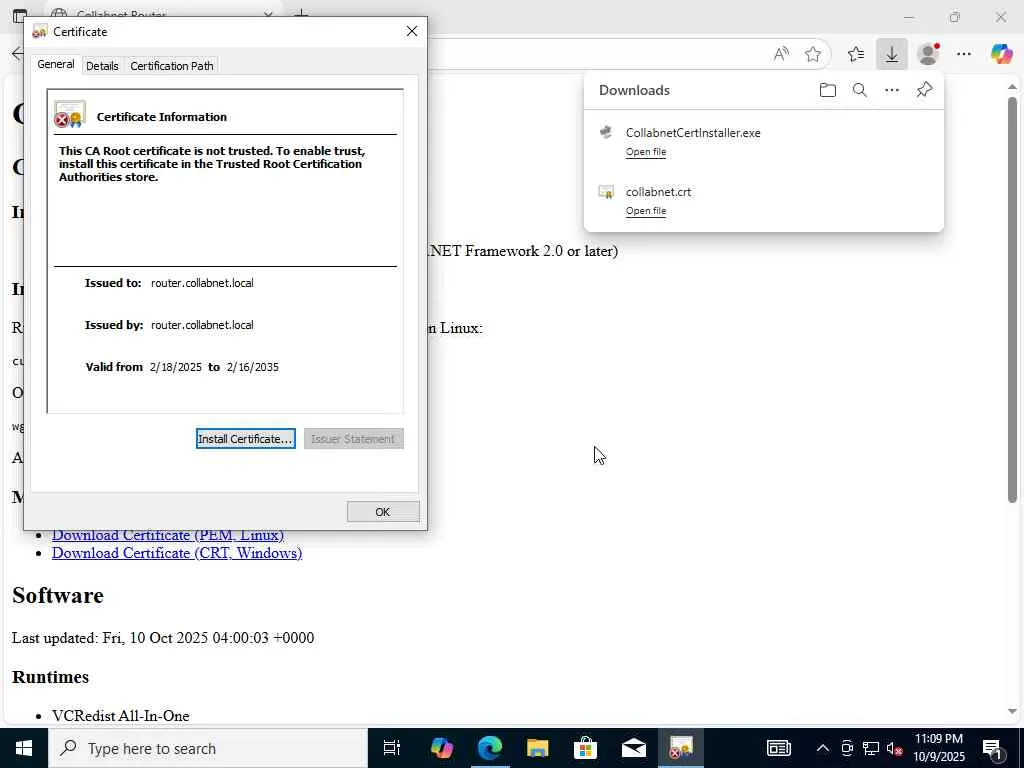Open more options in Downloads panel
Viewport: 1024px width, 768px height.
891,90
